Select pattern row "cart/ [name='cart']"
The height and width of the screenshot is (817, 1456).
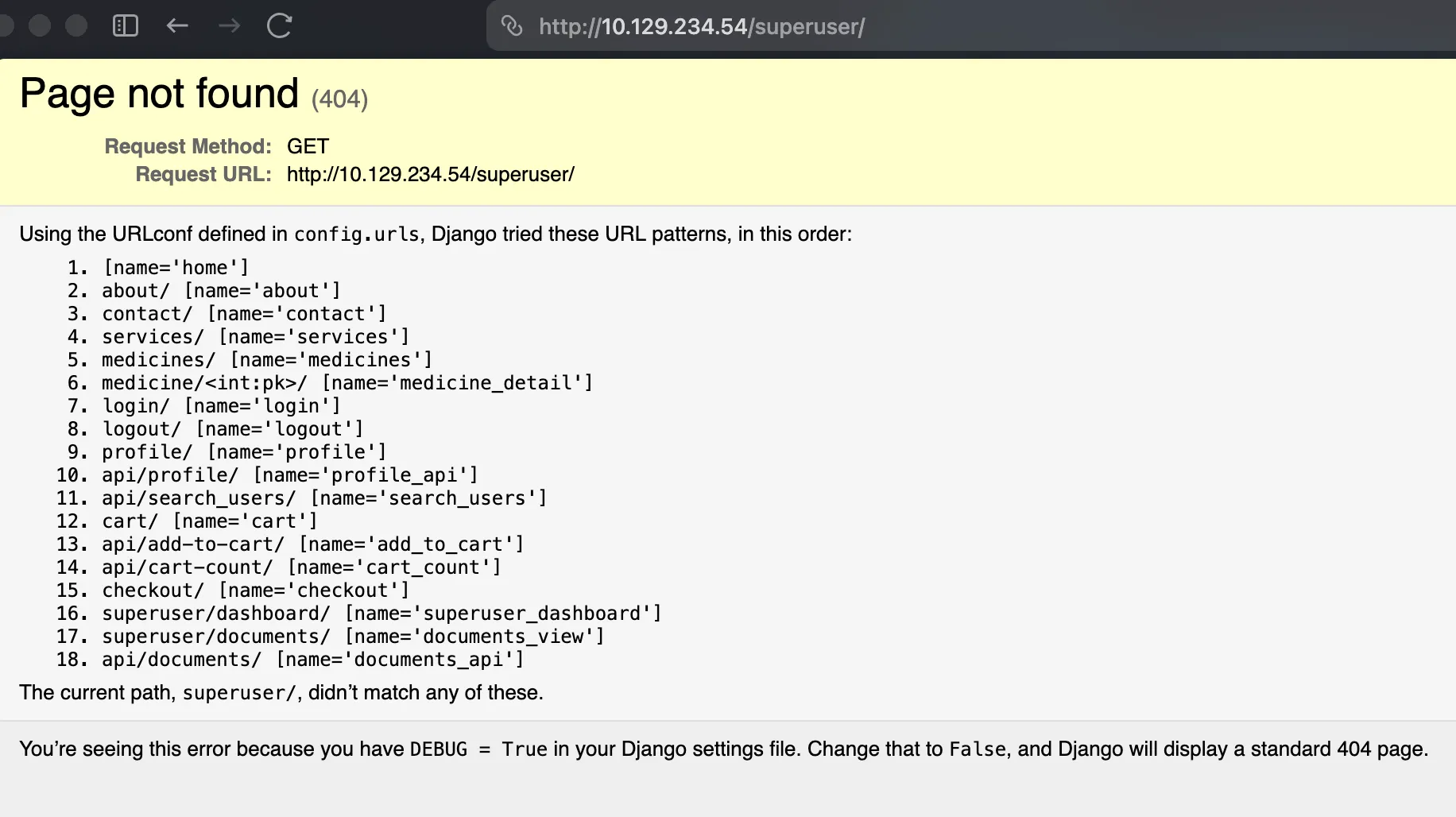pyautogui.click(x=210, y=521)
